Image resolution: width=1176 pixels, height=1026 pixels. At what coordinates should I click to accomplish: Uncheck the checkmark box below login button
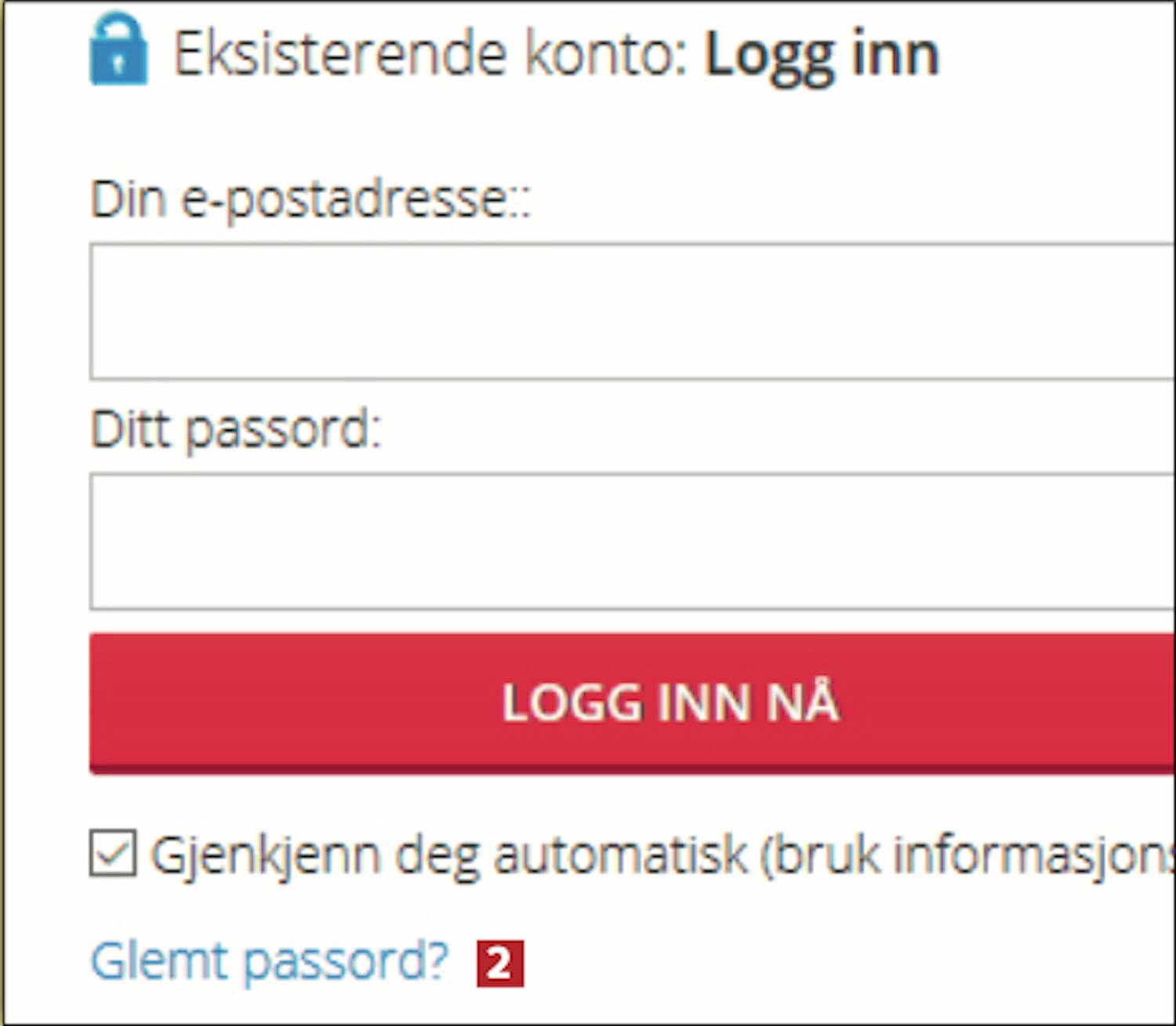click(113, 853)
